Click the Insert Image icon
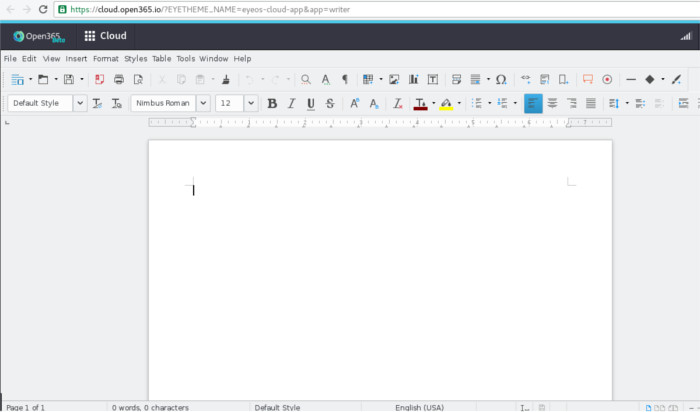 394,79
